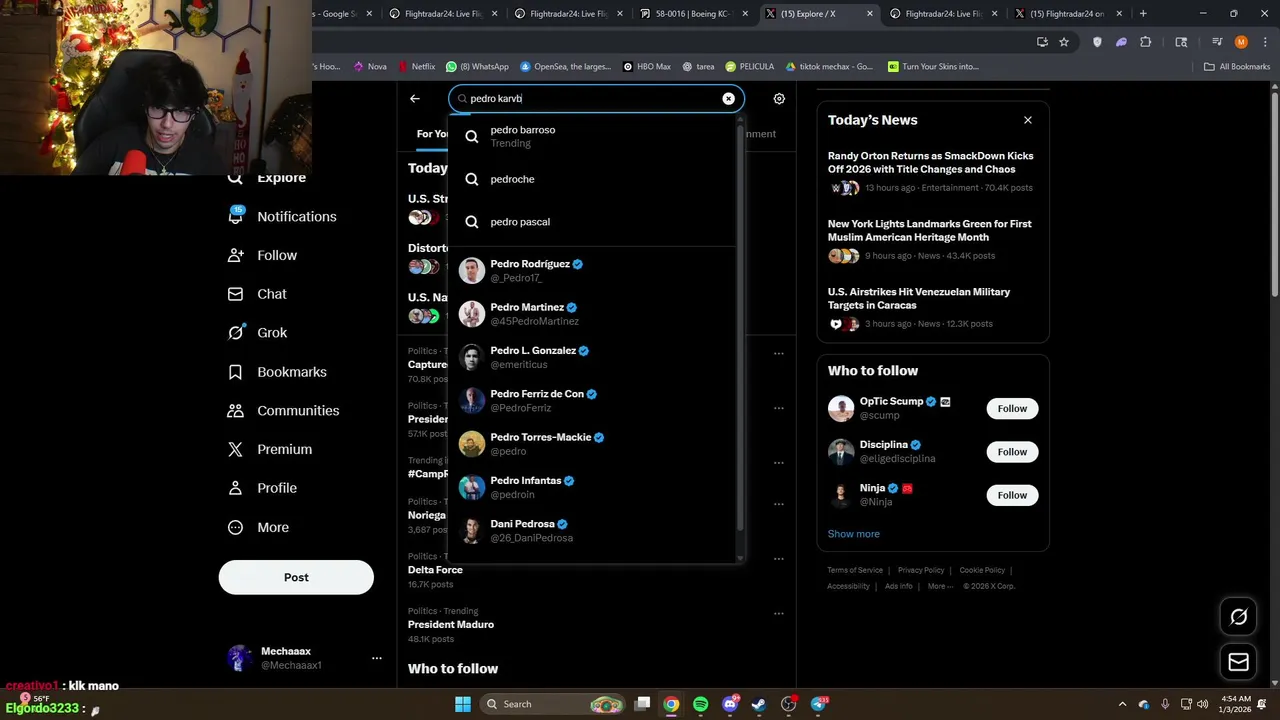Click the back arrow beside the search box

415,99
